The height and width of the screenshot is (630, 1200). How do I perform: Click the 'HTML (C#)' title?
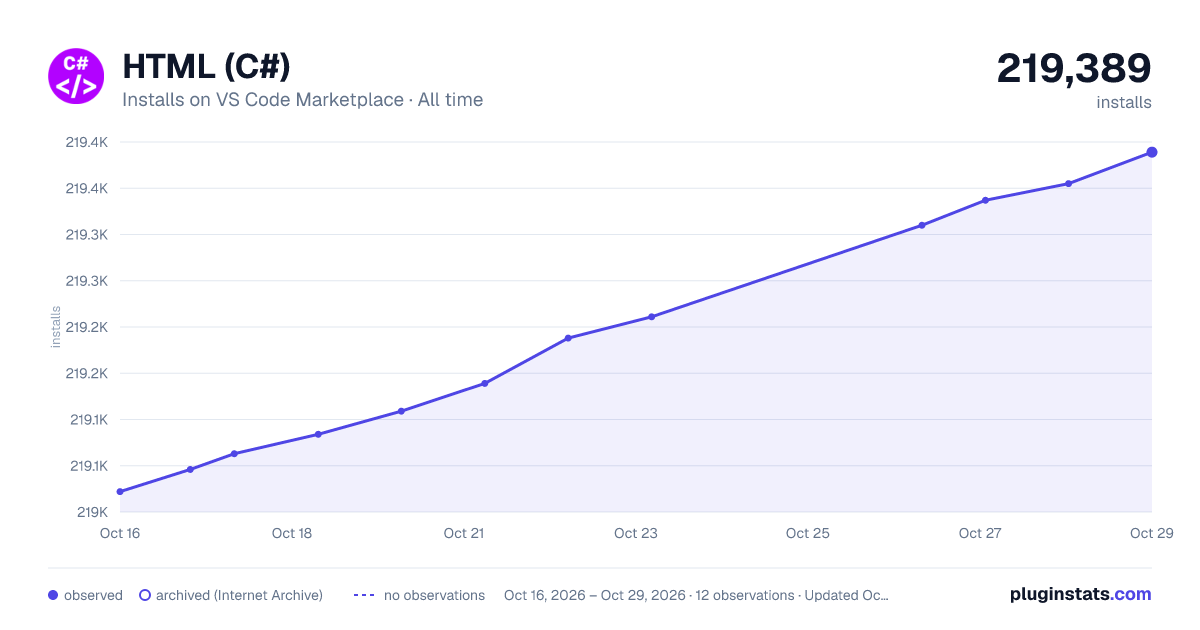pyautogui.click(x=206, y=66)
